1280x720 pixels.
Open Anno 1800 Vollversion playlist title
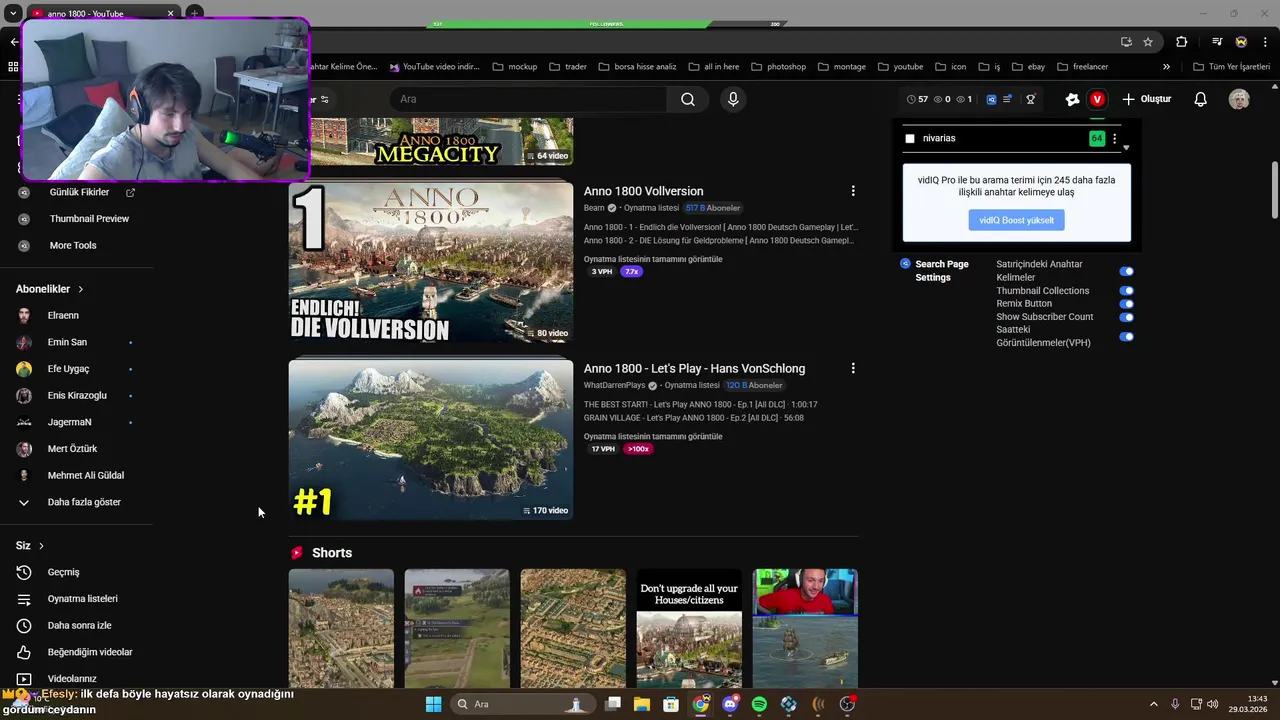point(644,191)
